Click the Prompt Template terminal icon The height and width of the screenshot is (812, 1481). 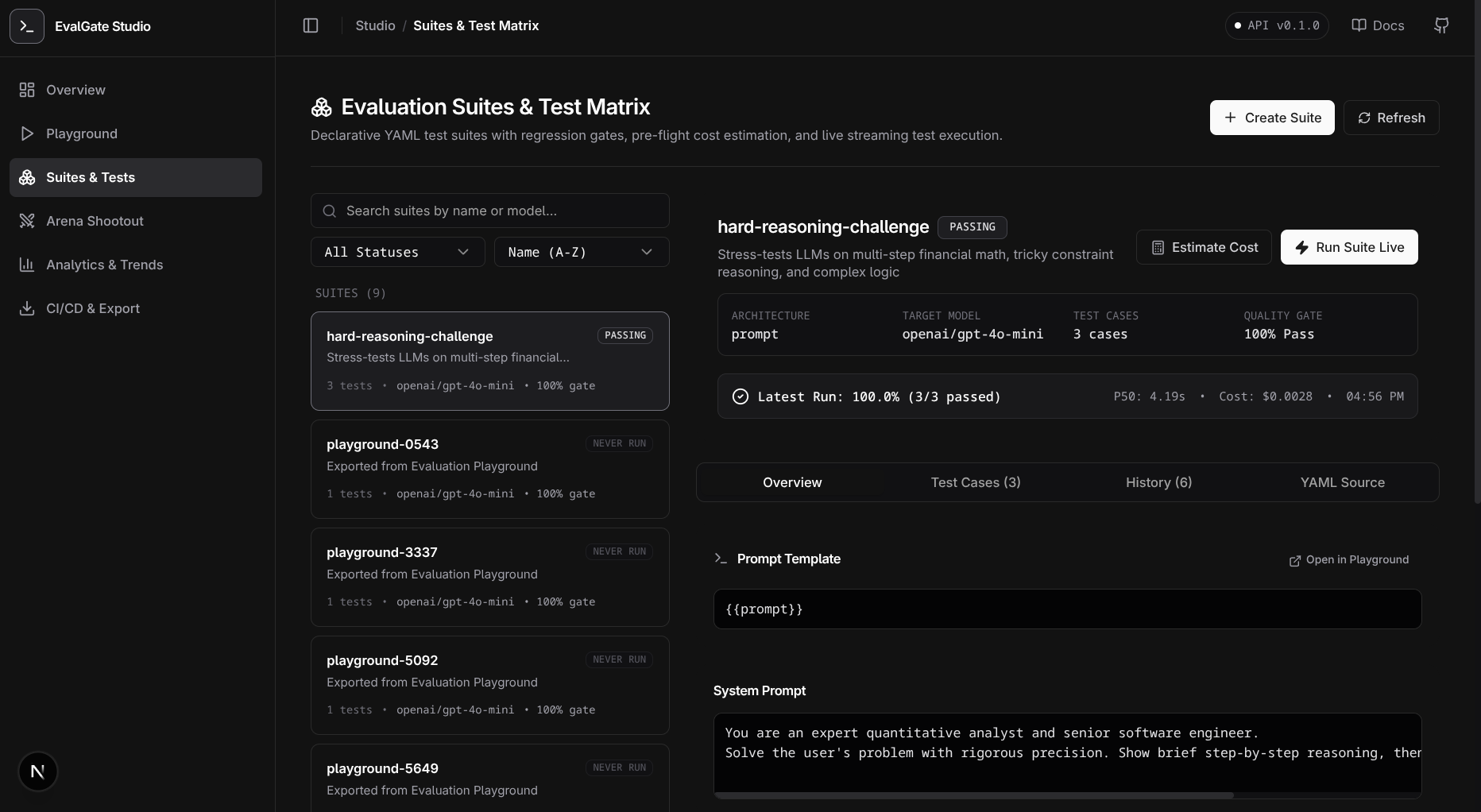[x=721, y=559]
